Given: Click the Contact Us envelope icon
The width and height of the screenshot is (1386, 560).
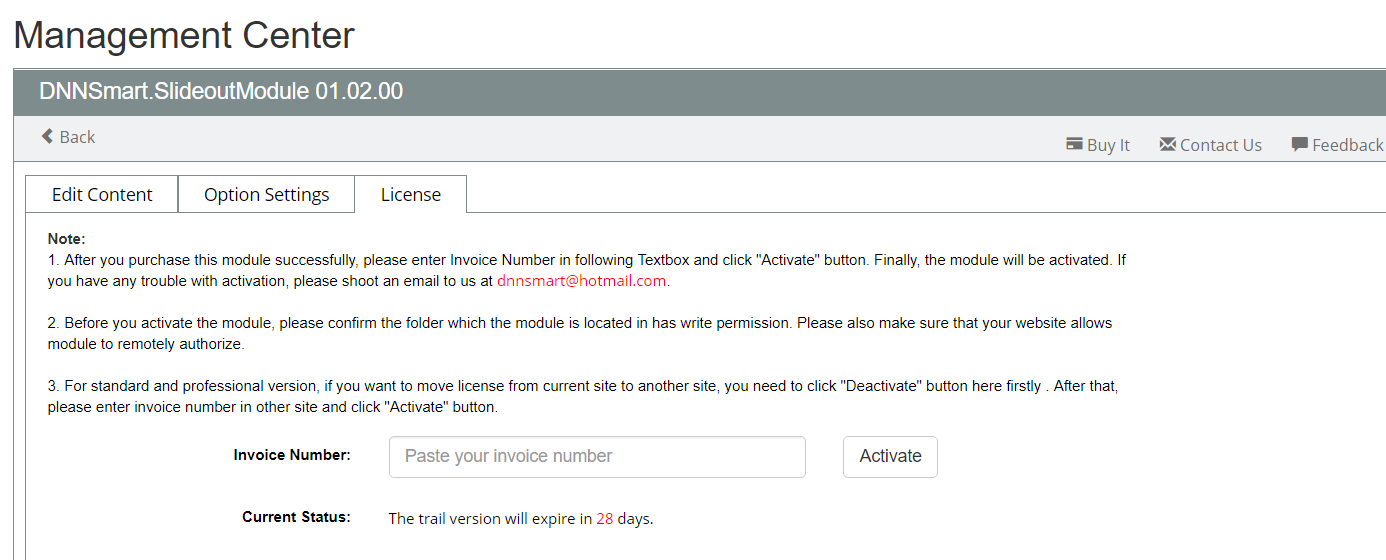Looking at the screenshot, I should coord(1167,144).
